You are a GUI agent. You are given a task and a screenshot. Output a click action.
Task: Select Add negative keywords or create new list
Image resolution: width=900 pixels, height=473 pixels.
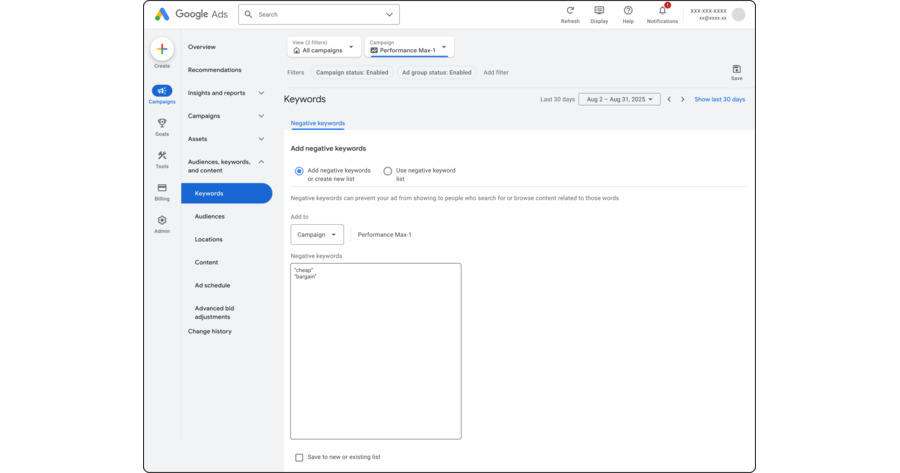pyautogui.click(x=299, y=171)
